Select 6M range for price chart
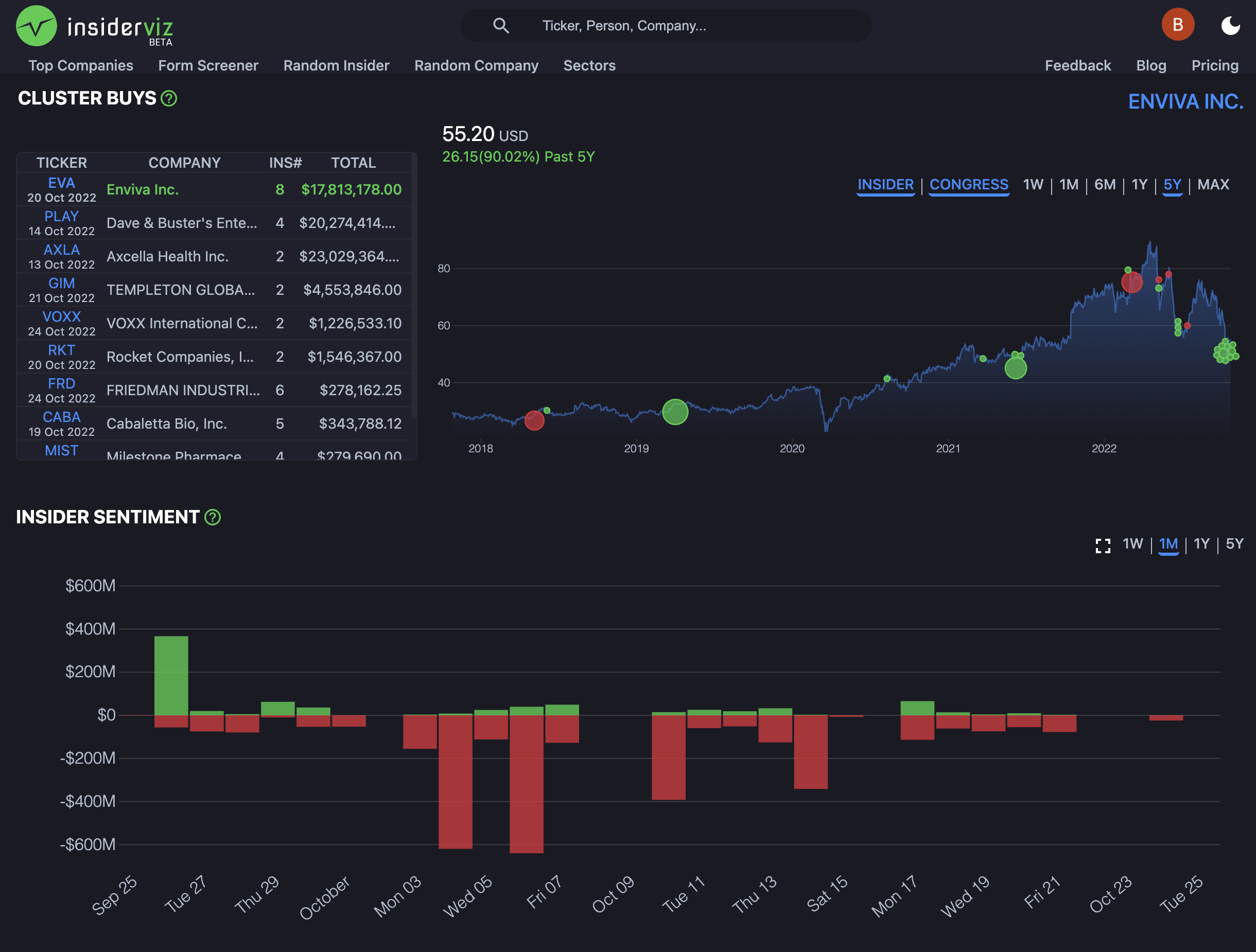1256x952 pixels. 1104,185
